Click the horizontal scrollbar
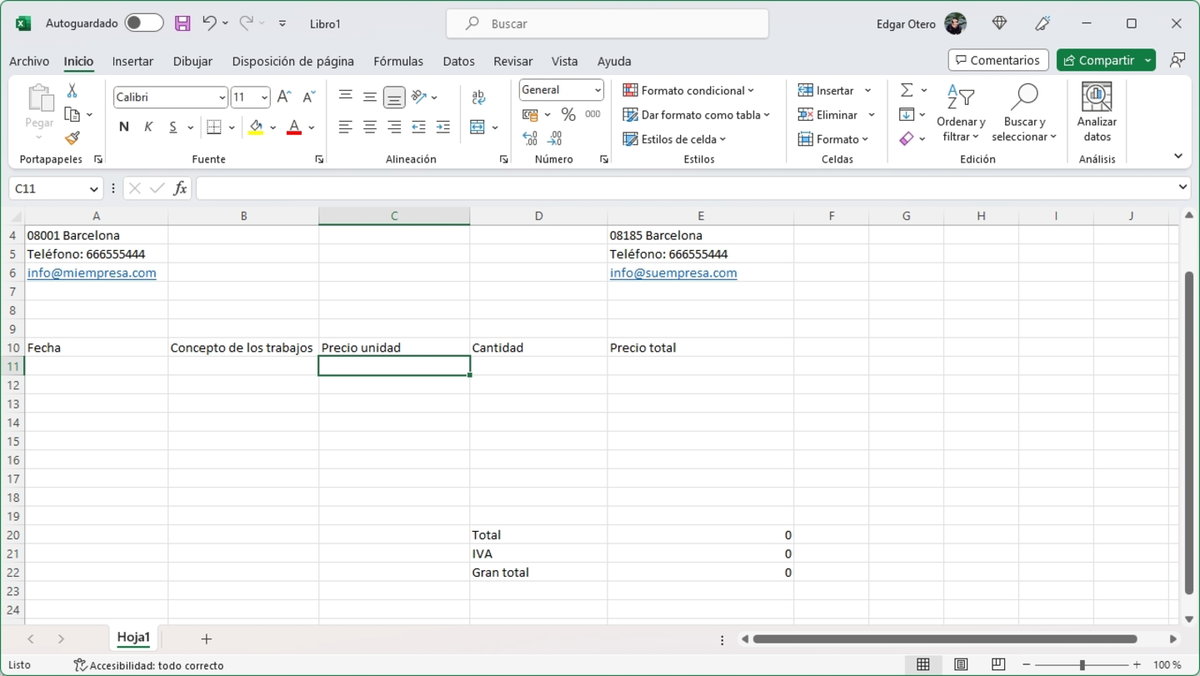 (x=945, y=639)
